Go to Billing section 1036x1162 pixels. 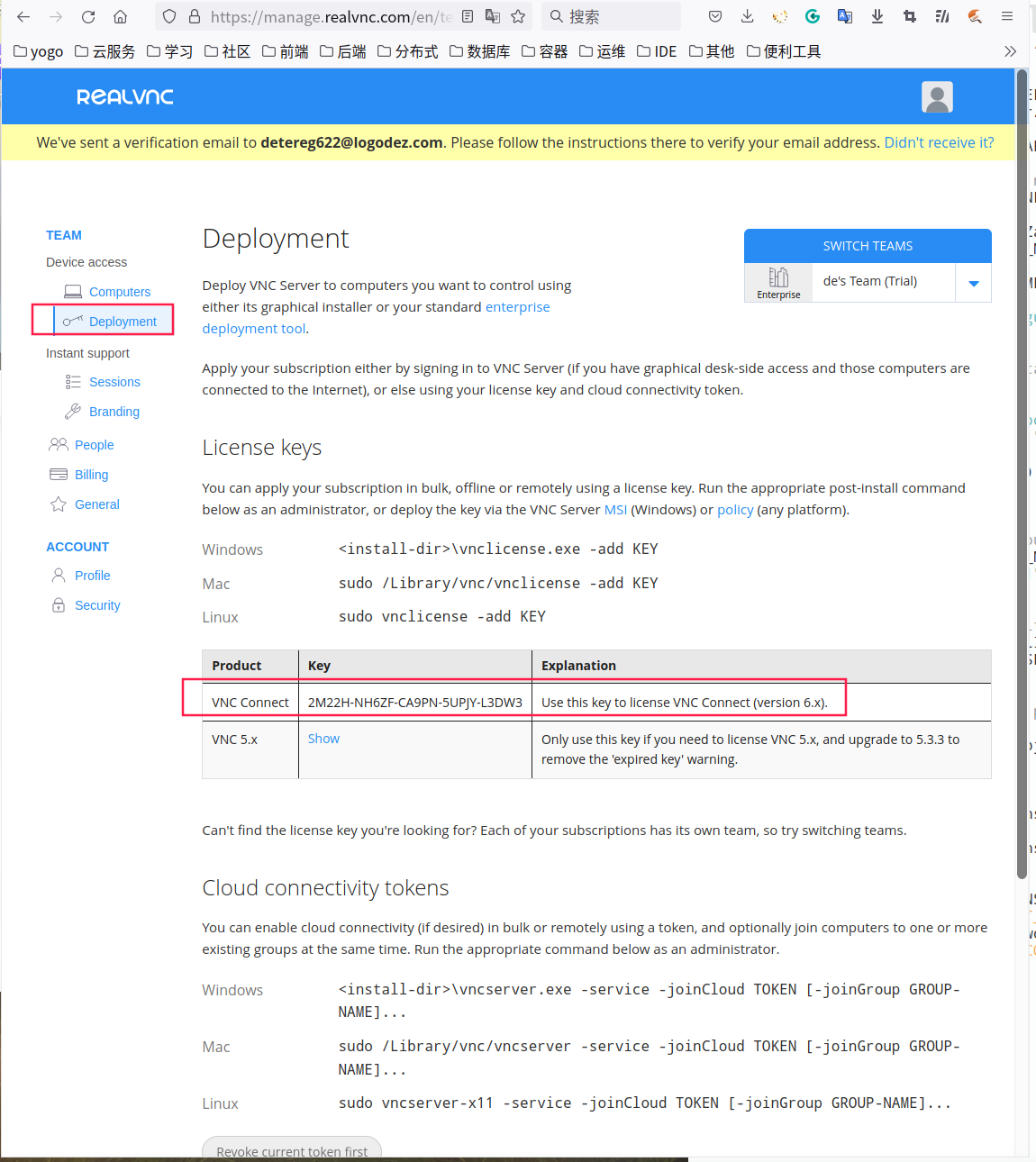pyautogui.click(x=91, y=475)
